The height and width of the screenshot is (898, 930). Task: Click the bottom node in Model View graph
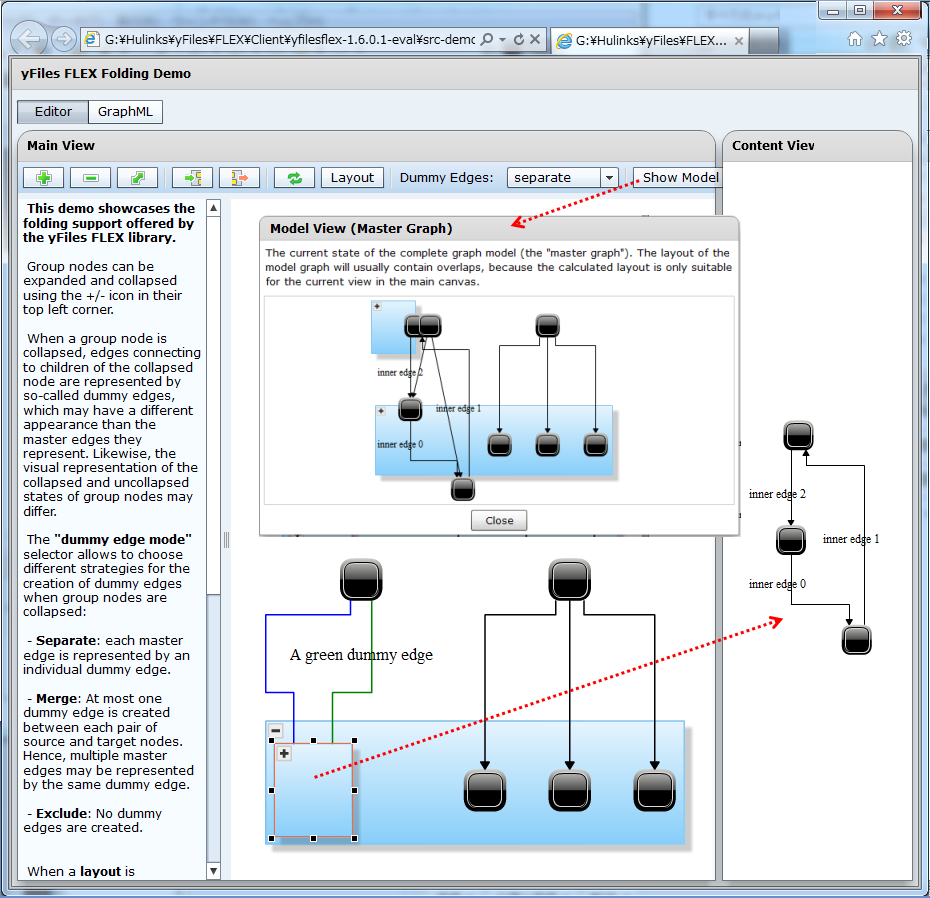463,489
